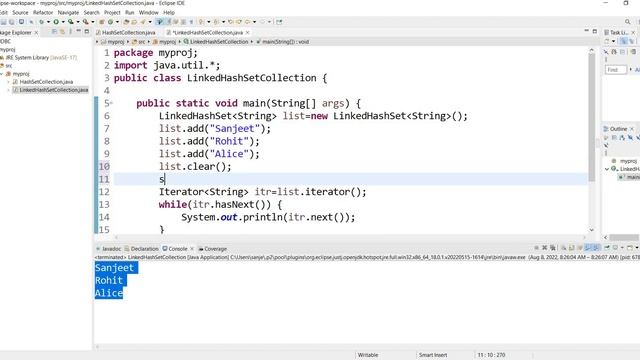Click the Clear Console icon

(x=564, y=248)
